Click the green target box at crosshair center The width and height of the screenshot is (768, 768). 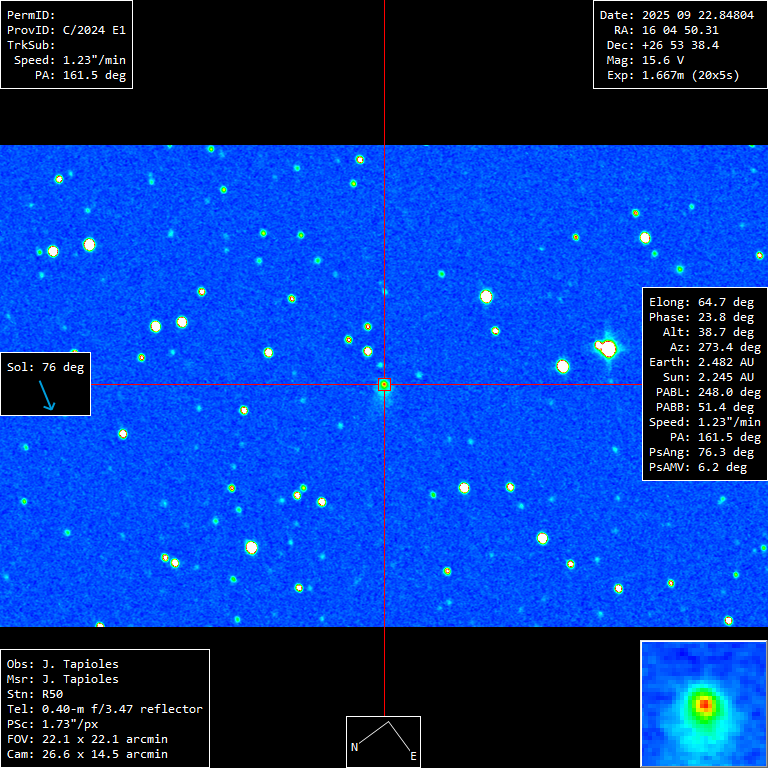pyautogui.click(x=384, y=385)
